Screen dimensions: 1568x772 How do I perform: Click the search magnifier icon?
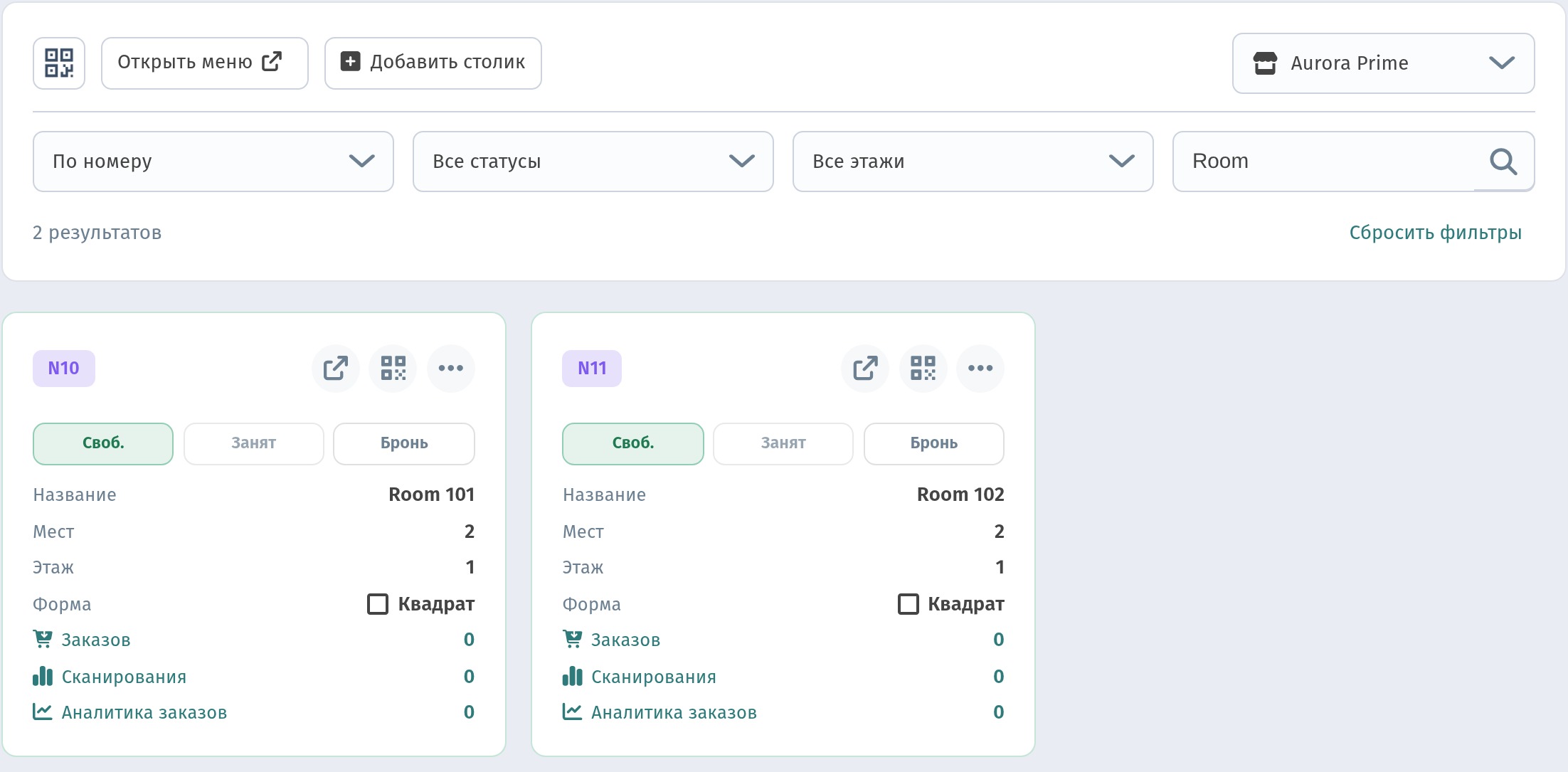click(x=1503, y=162)
